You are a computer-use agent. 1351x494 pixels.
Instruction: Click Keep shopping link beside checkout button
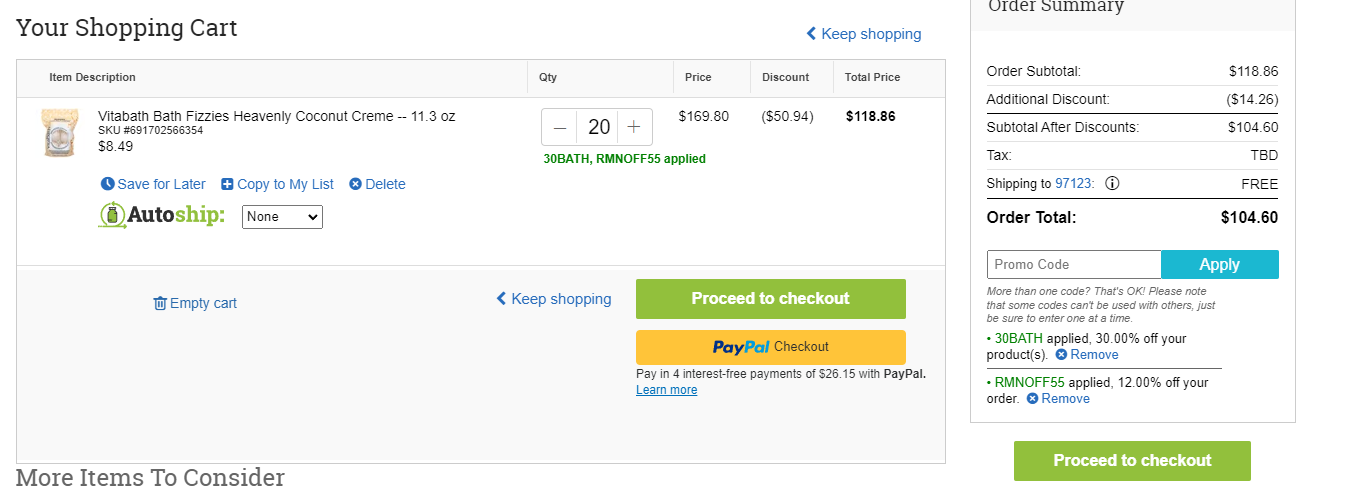point(554,299)
